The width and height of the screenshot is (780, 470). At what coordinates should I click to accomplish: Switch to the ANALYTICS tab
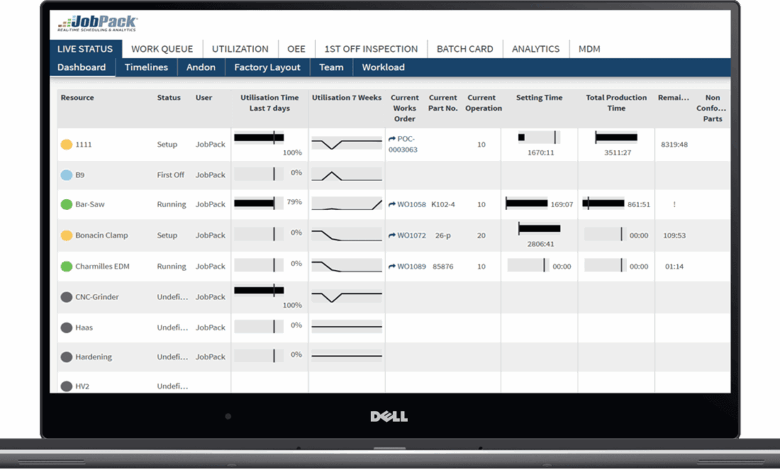pos(535,49)
